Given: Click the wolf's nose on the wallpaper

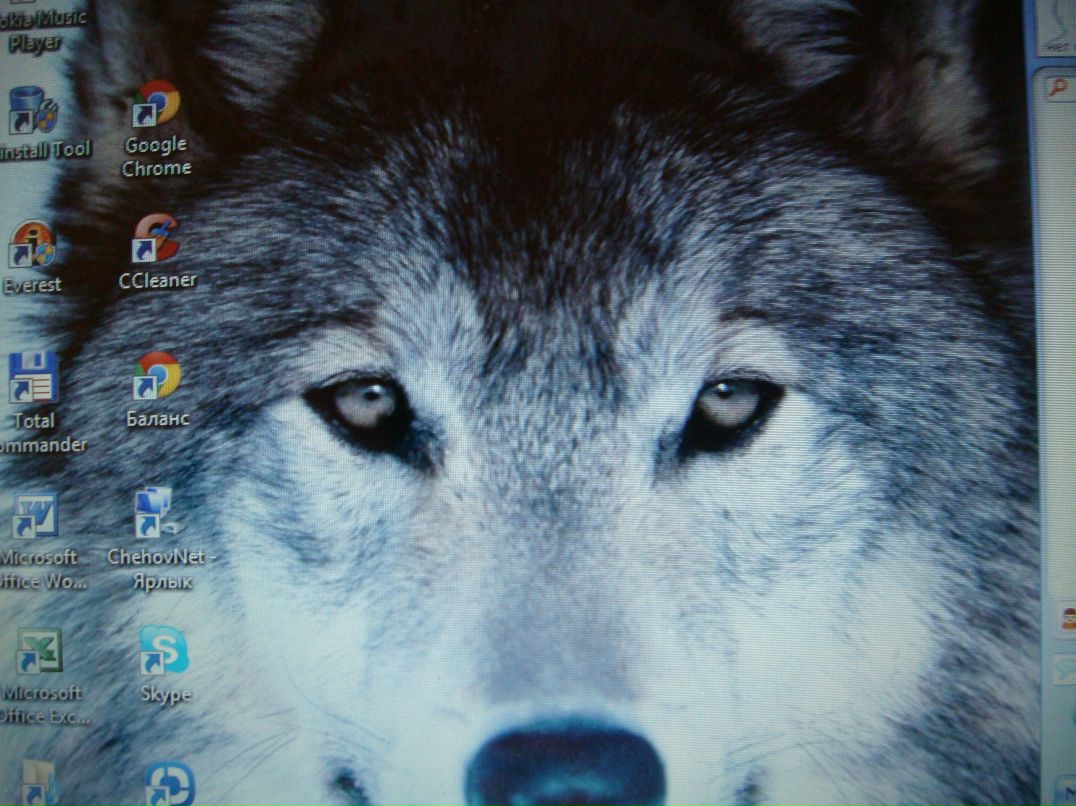Looking at the screenshot, I should (x=566, y=765).
